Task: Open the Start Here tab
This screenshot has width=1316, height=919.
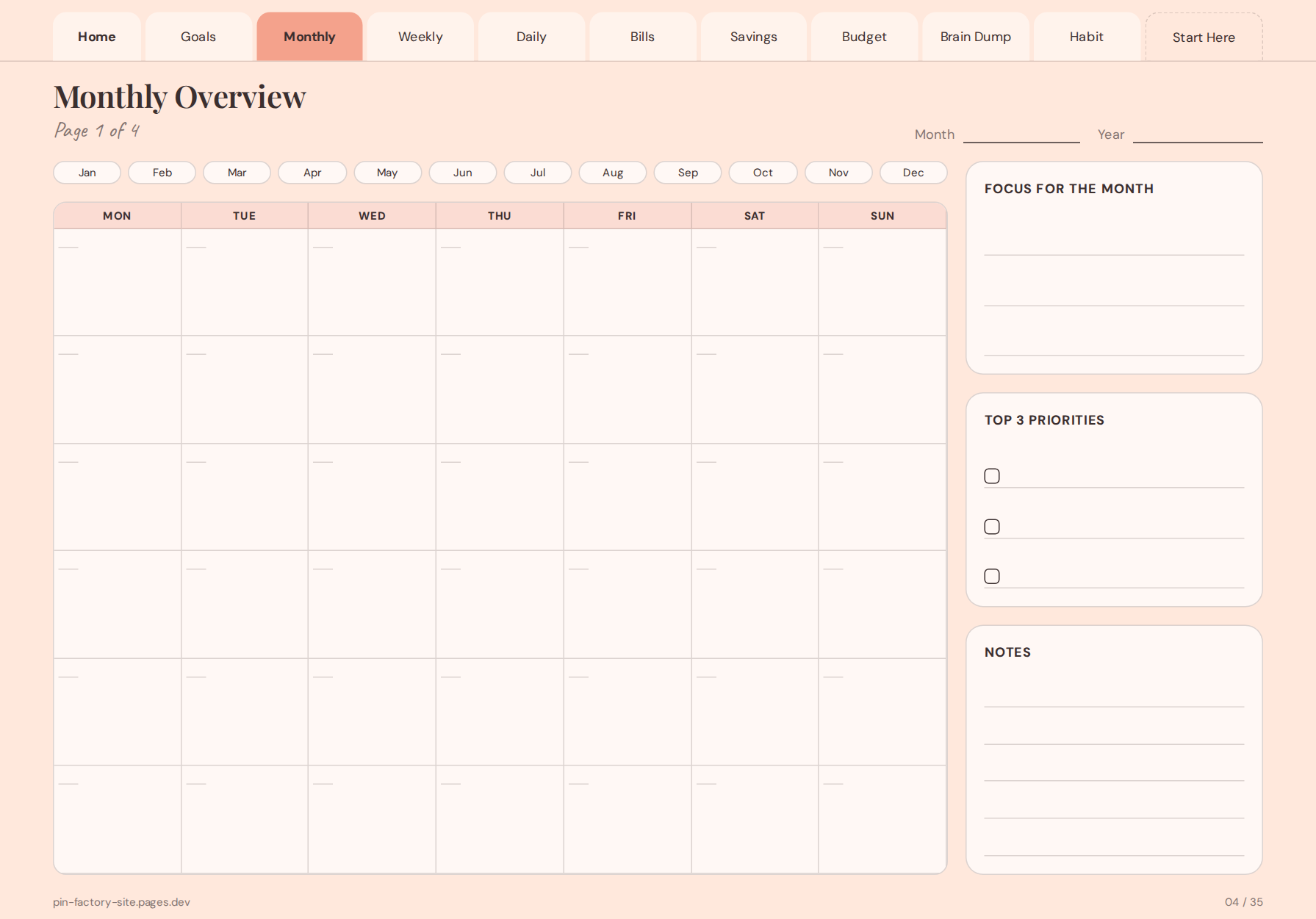Action: (1204, 37)
